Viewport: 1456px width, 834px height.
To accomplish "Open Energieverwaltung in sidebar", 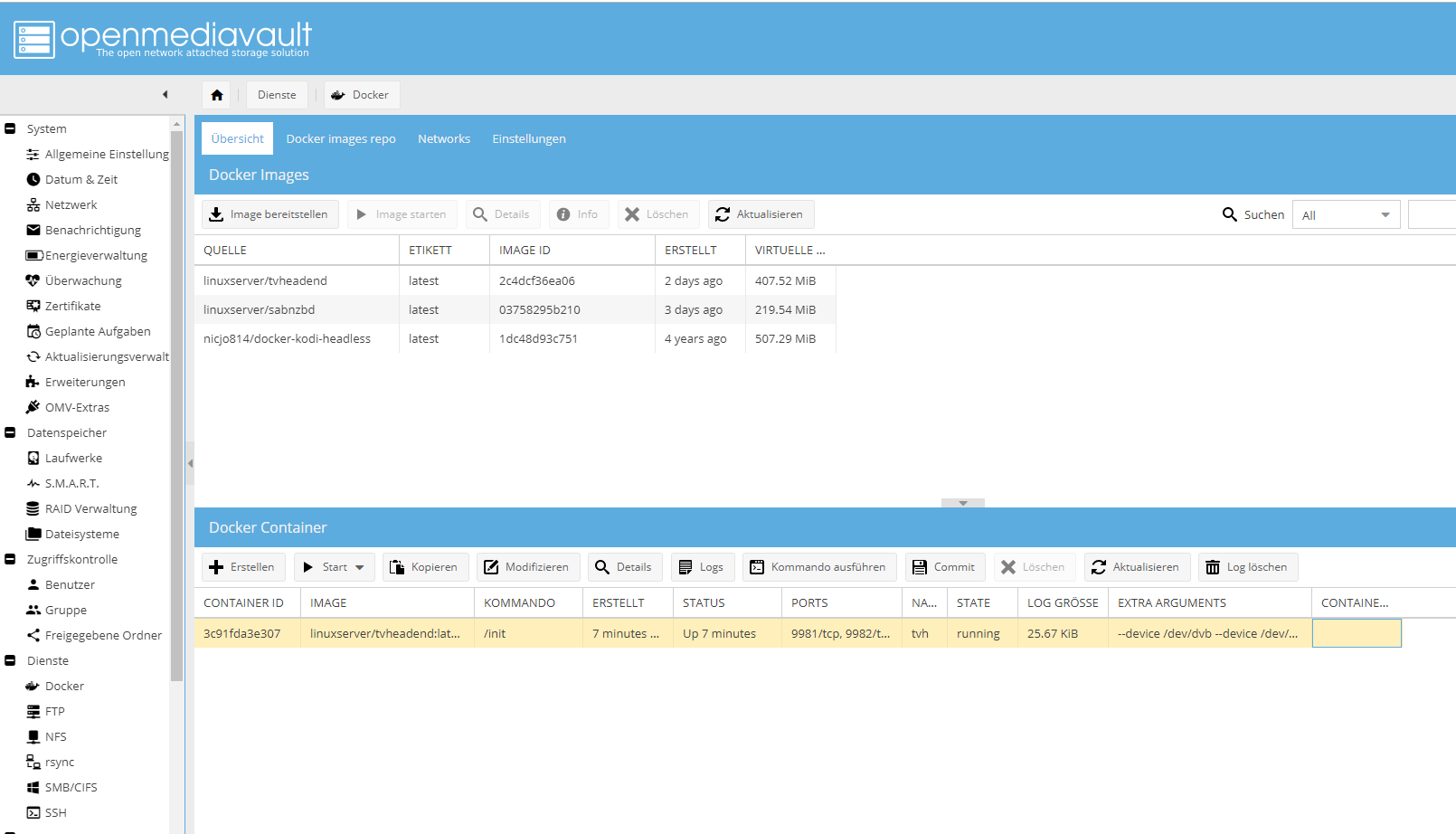I will tap(86, 255).
